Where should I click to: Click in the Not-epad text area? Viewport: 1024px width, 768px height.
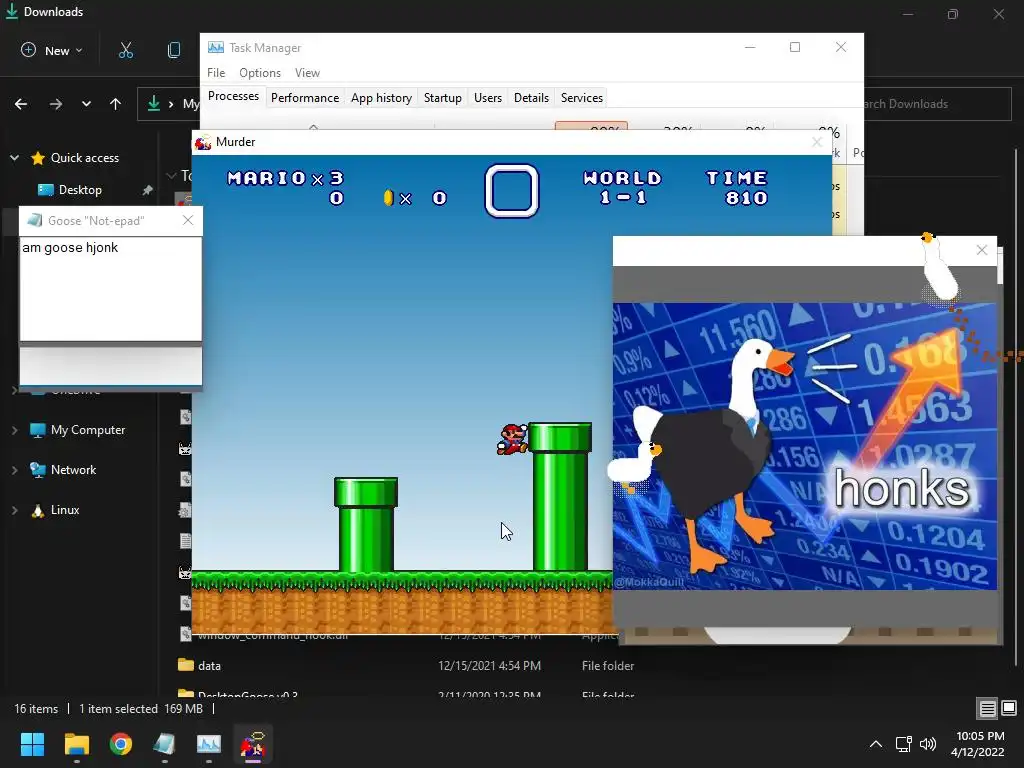point(110,288)
